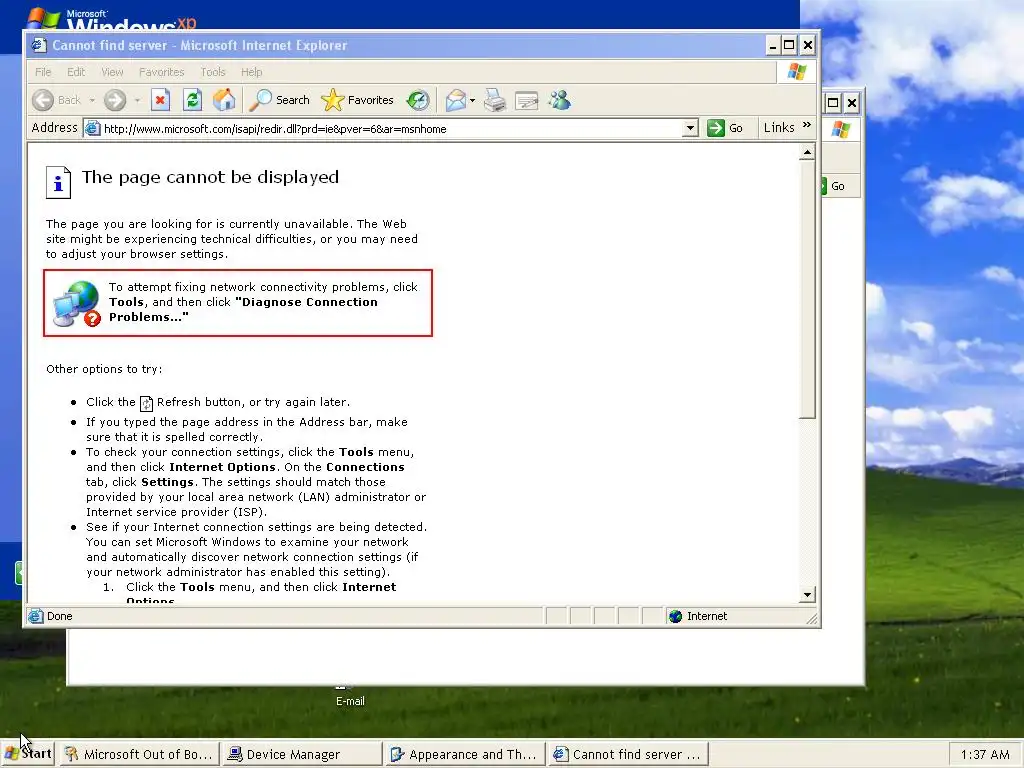1024x768 pixels.
Task: Close the background window
Action: pos(852,103)
